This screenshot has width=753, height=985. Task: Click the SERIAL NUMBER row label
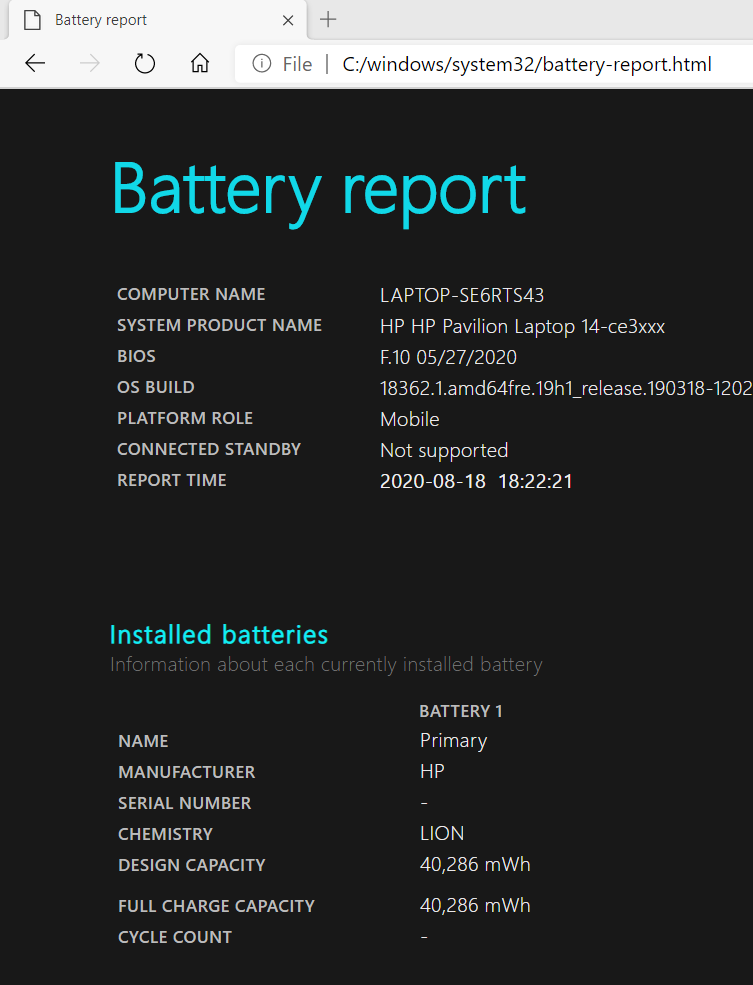tap(185, 803)
